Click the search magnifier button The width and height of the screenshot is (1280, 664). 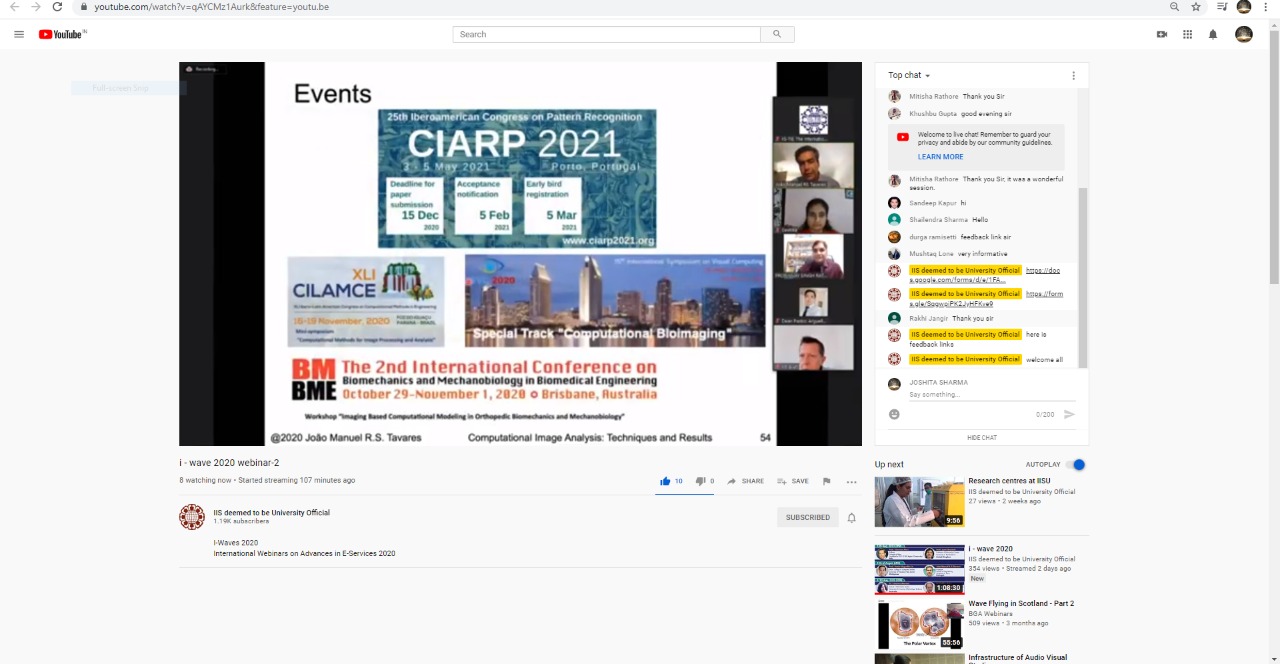[x=777, y=34]
